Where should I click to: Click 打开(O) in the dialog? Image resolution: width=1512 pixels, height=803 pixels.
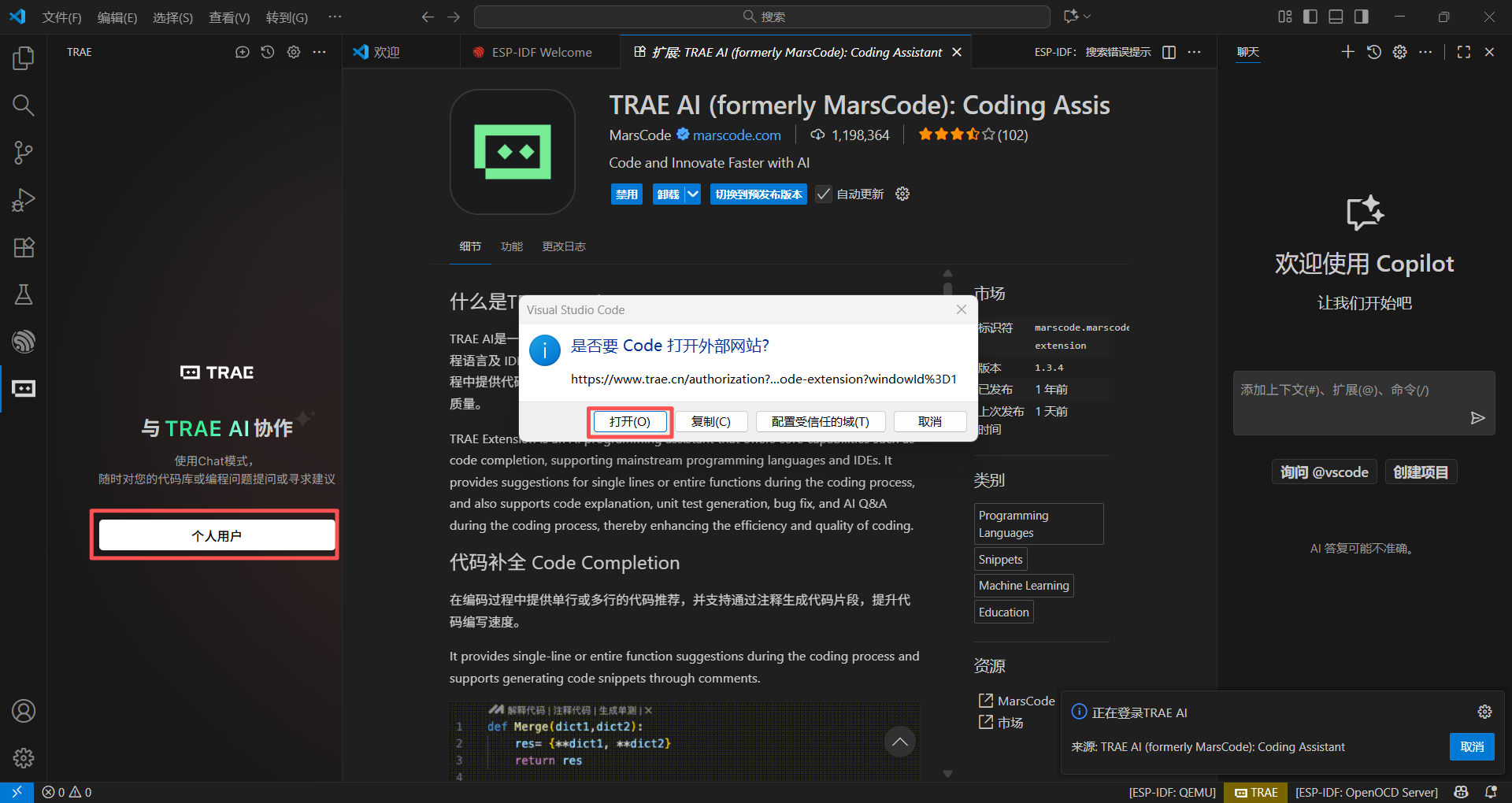[x=630, y=422]
